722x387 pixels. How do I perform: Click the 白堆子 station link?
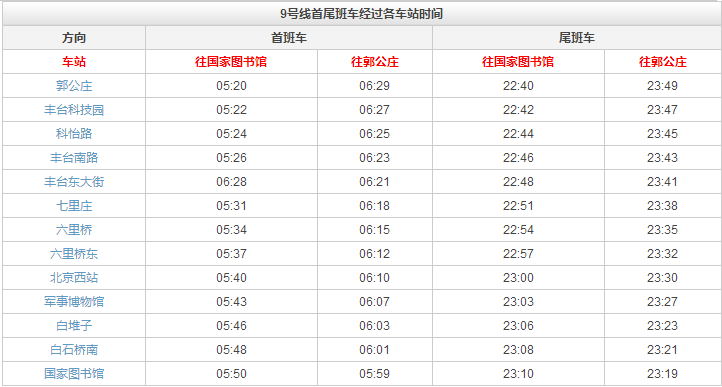pyautogui.click(x=74, y=325)
